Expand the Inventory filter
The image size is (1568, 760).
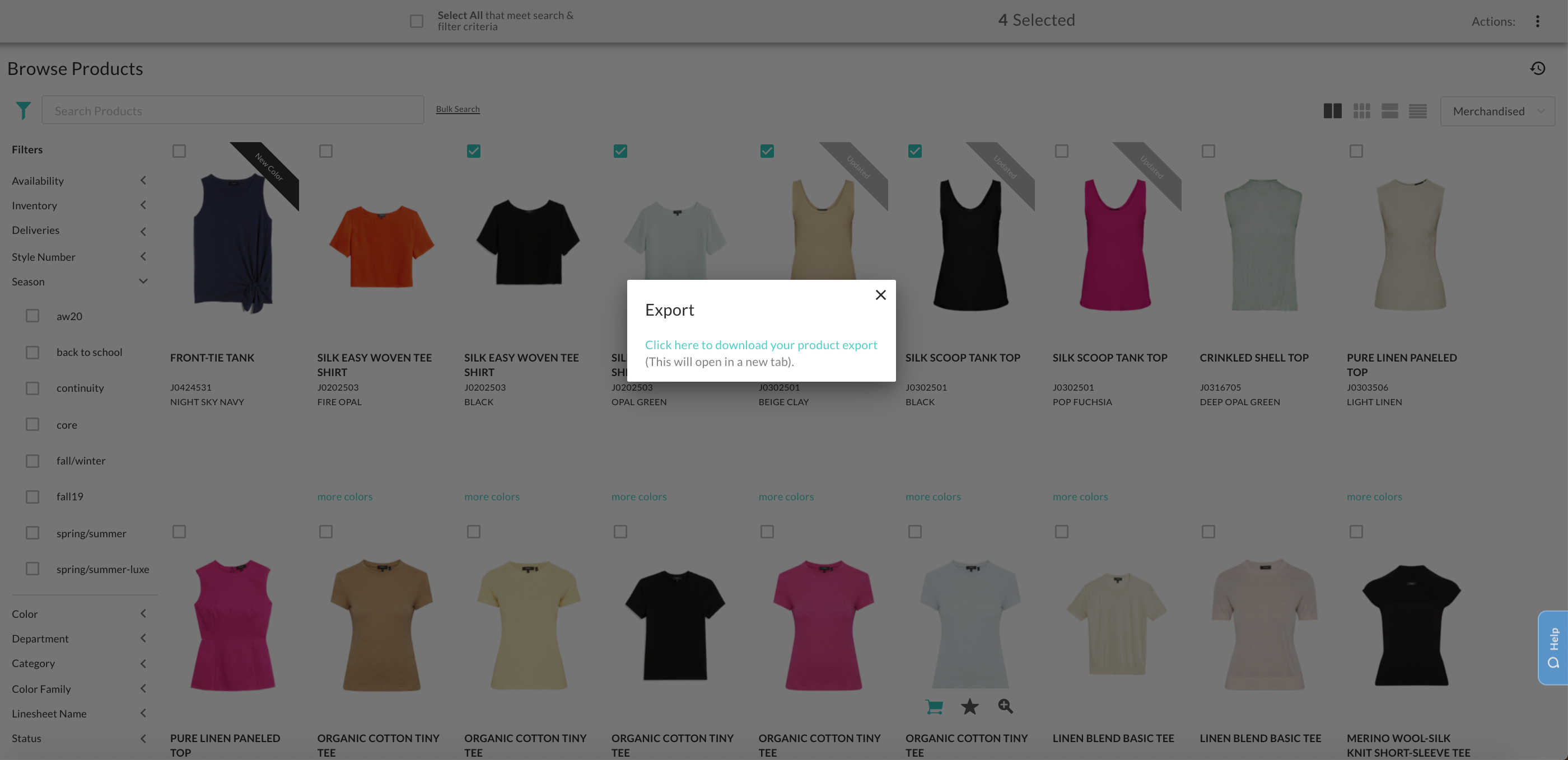pyautogui.click(x=79, y=205)
